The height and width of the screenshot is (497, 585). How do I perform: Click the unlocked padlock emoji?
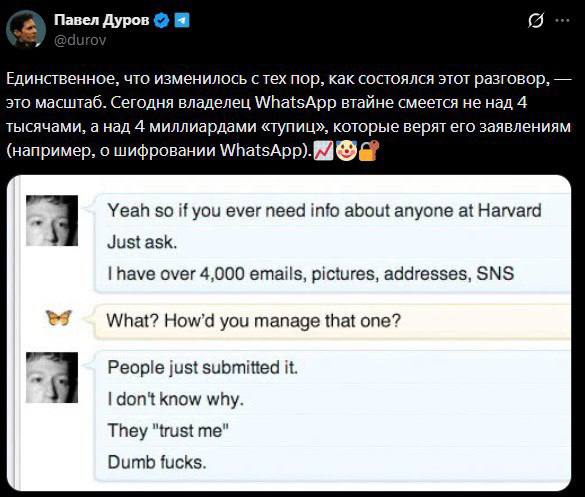tap(369, 151)
